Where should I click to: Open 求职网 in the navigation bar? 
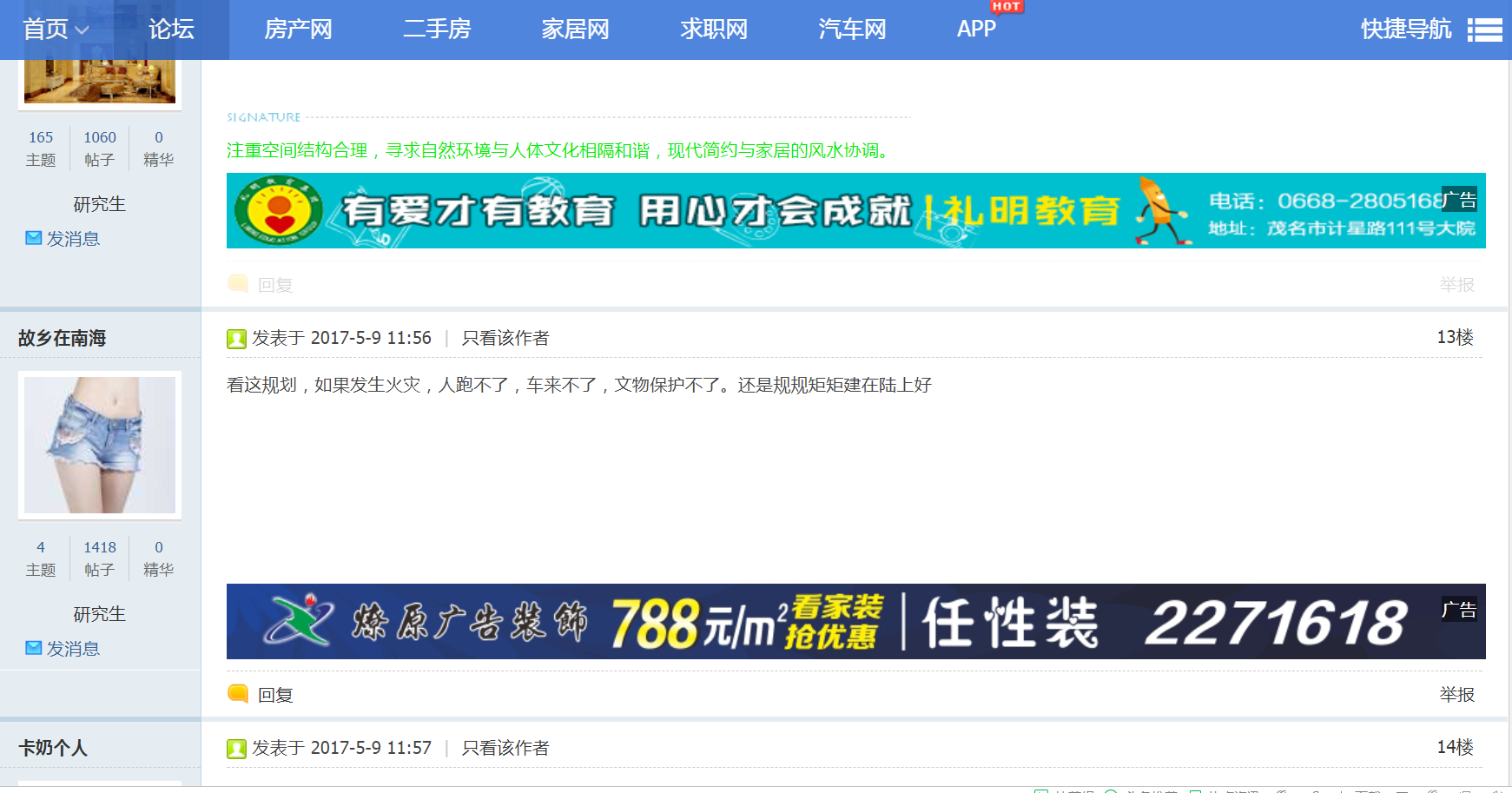coord(714,30)
